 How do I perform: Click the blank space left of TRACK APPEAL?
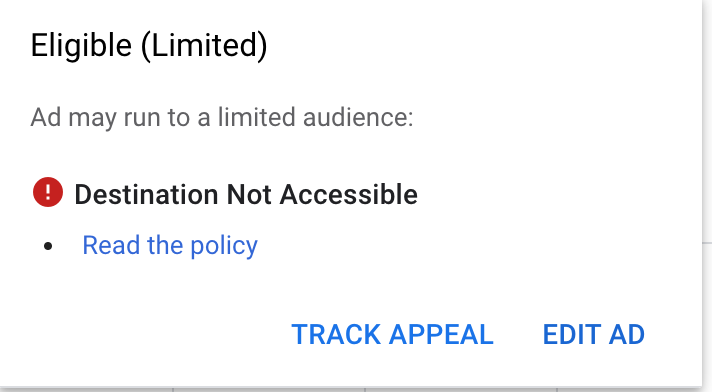[150, 335]
